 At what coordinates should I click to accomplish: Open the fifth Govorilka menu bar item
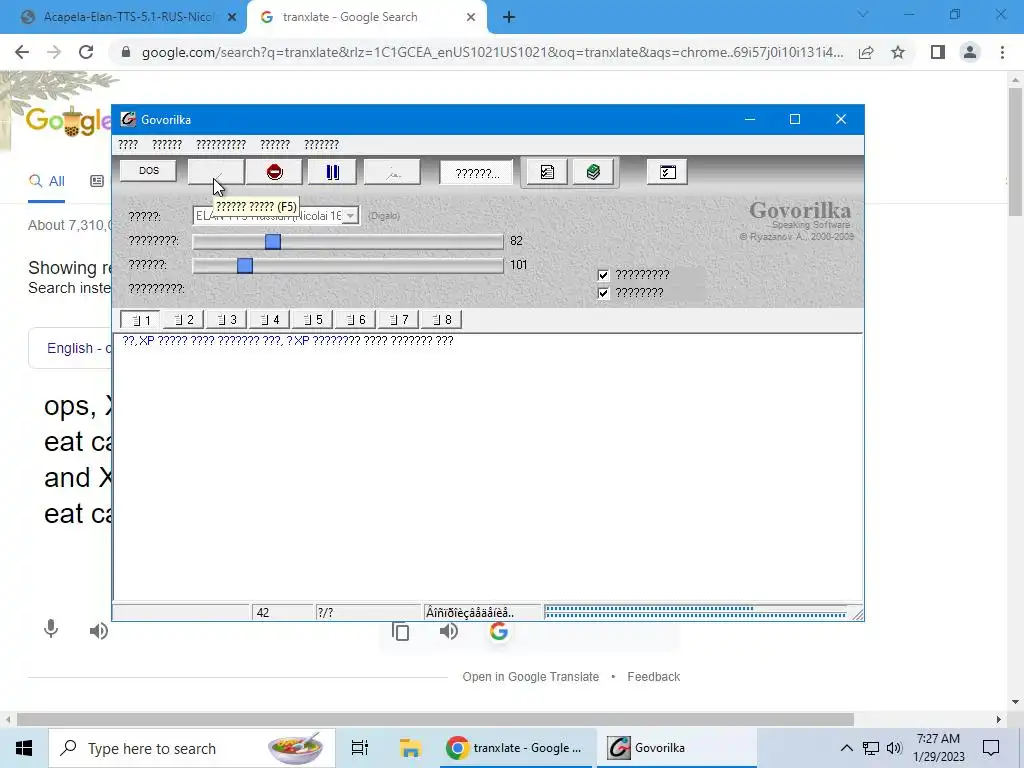tap(321, 144)
